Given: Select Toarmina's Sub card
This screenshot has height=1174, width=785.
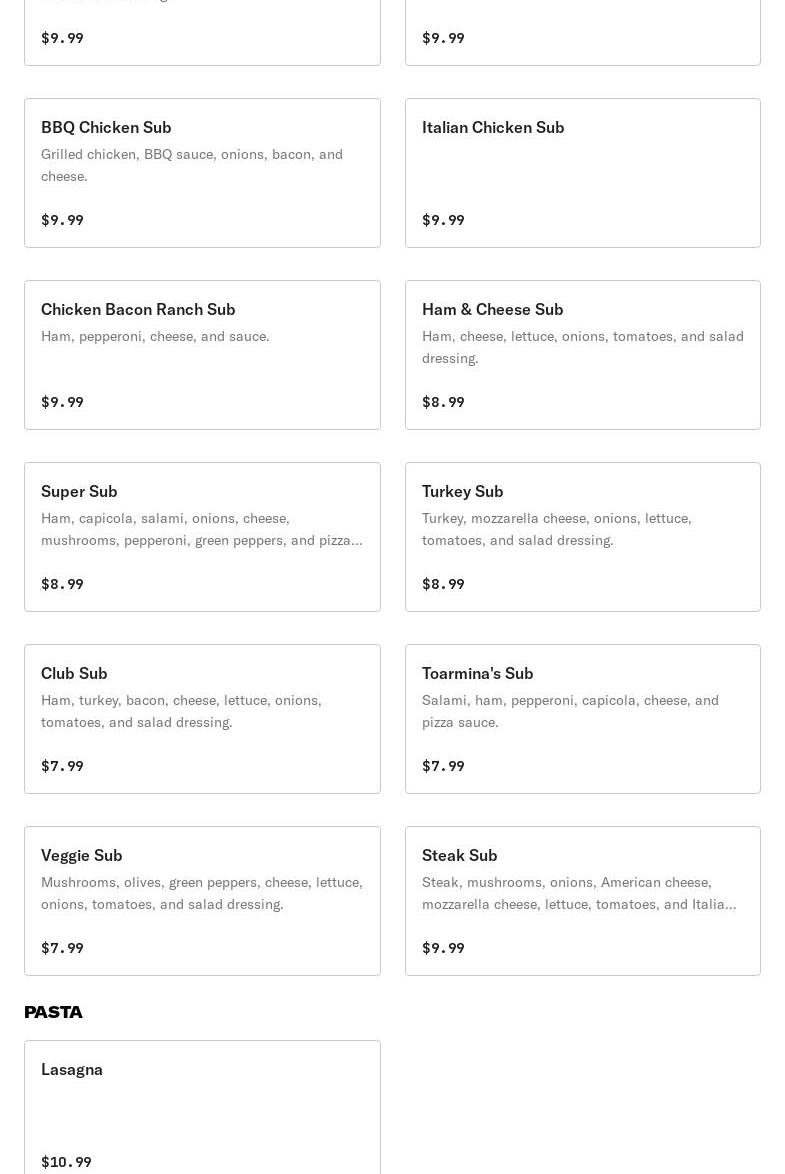Looking at the screenshot, I should [x=583, y=719].
